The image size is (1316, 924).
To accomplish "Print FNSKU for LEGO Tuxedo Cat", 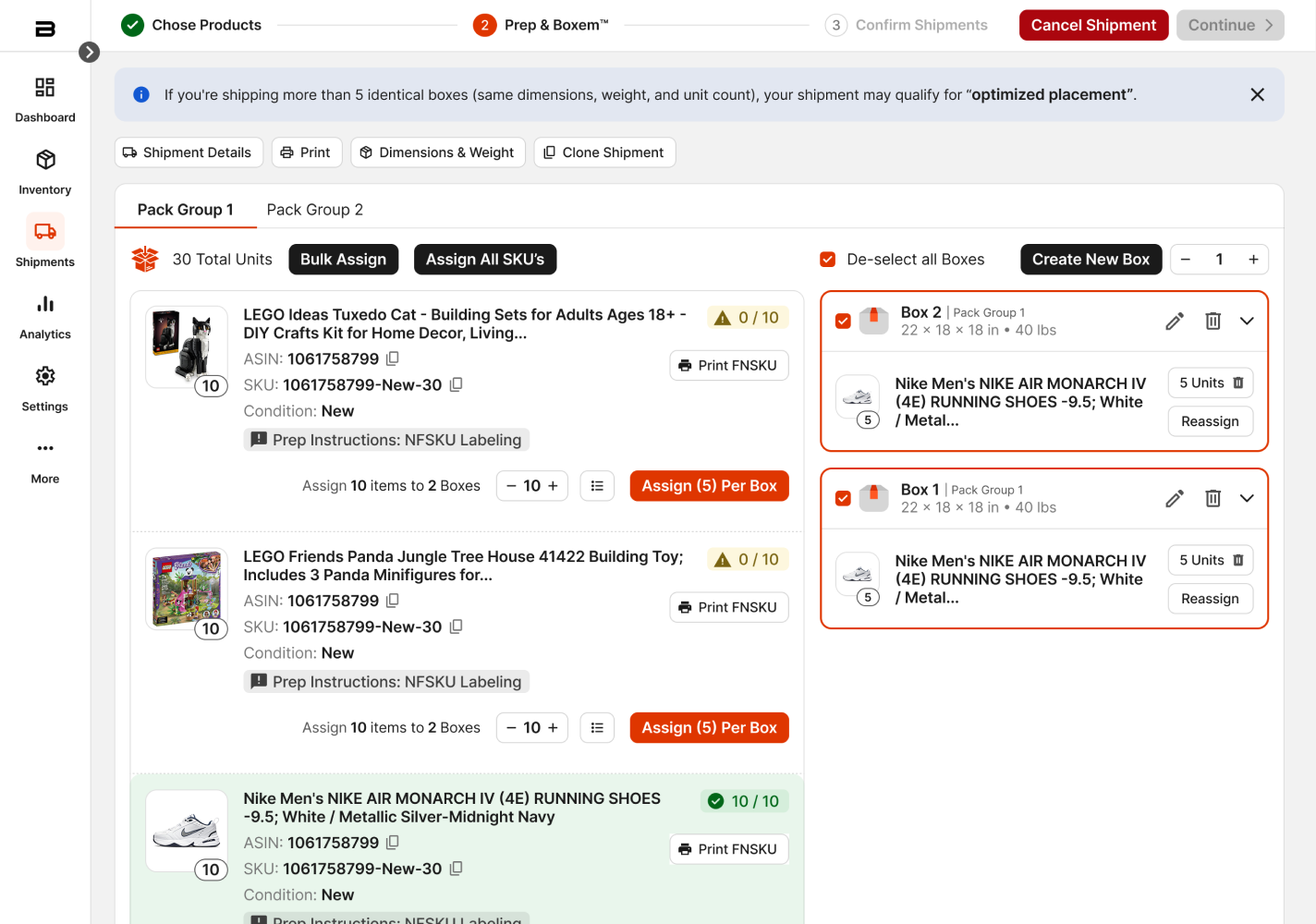I will click(x=729, y=365).
